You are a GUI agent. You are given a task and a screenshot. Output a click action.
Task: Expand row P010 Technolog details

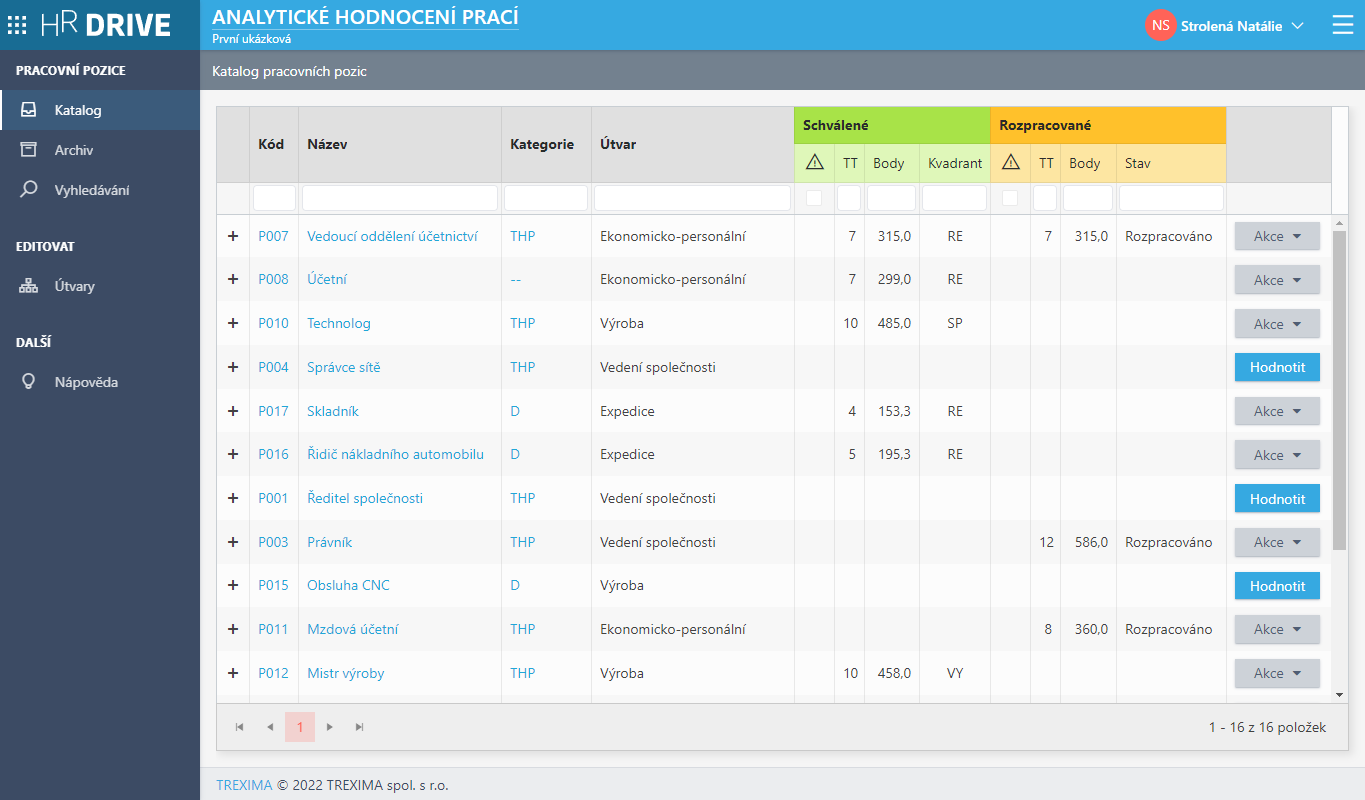233,323
